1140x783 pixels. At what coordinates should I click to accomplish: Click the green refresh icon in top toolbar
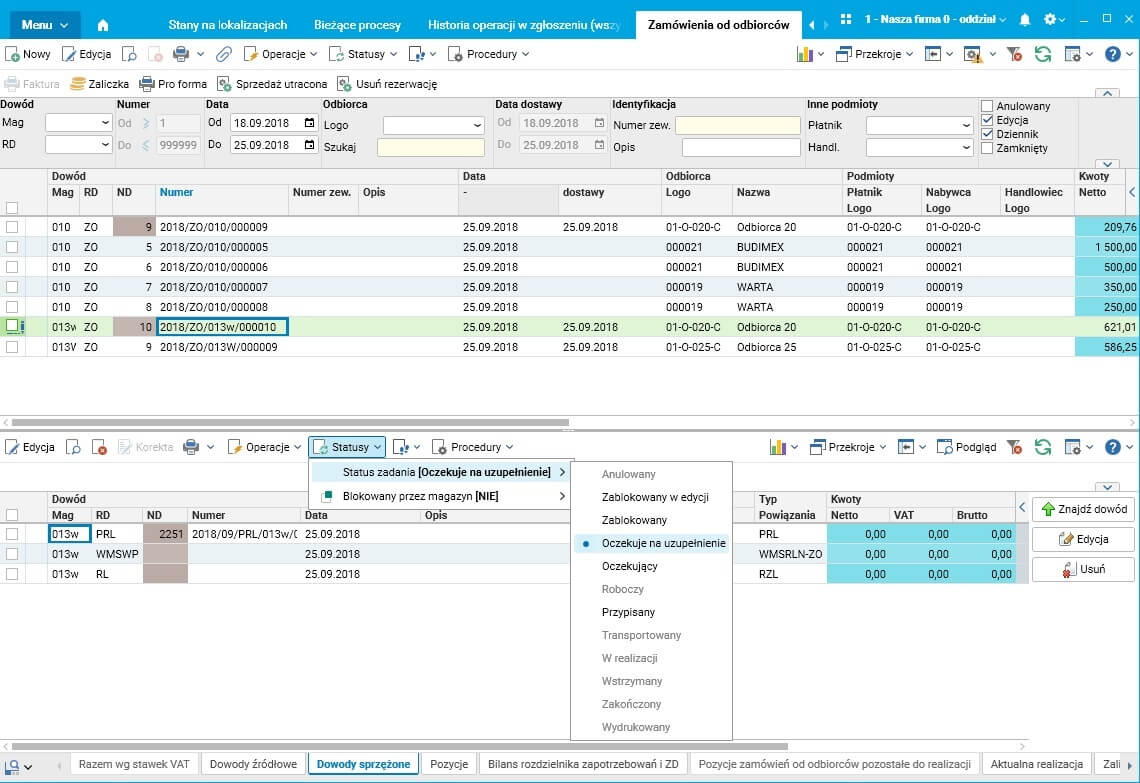tap(1043, 54)
